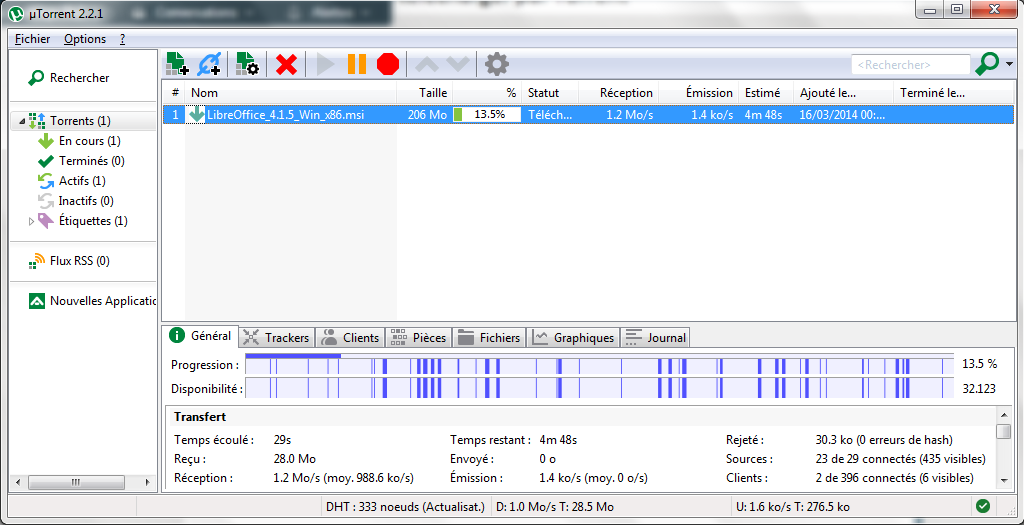Viewport: 1024px width, 525px height.
Task: Click sidebar horizontal scrollbar thumb
Action: pyautogui.click(x=76, y=483)
